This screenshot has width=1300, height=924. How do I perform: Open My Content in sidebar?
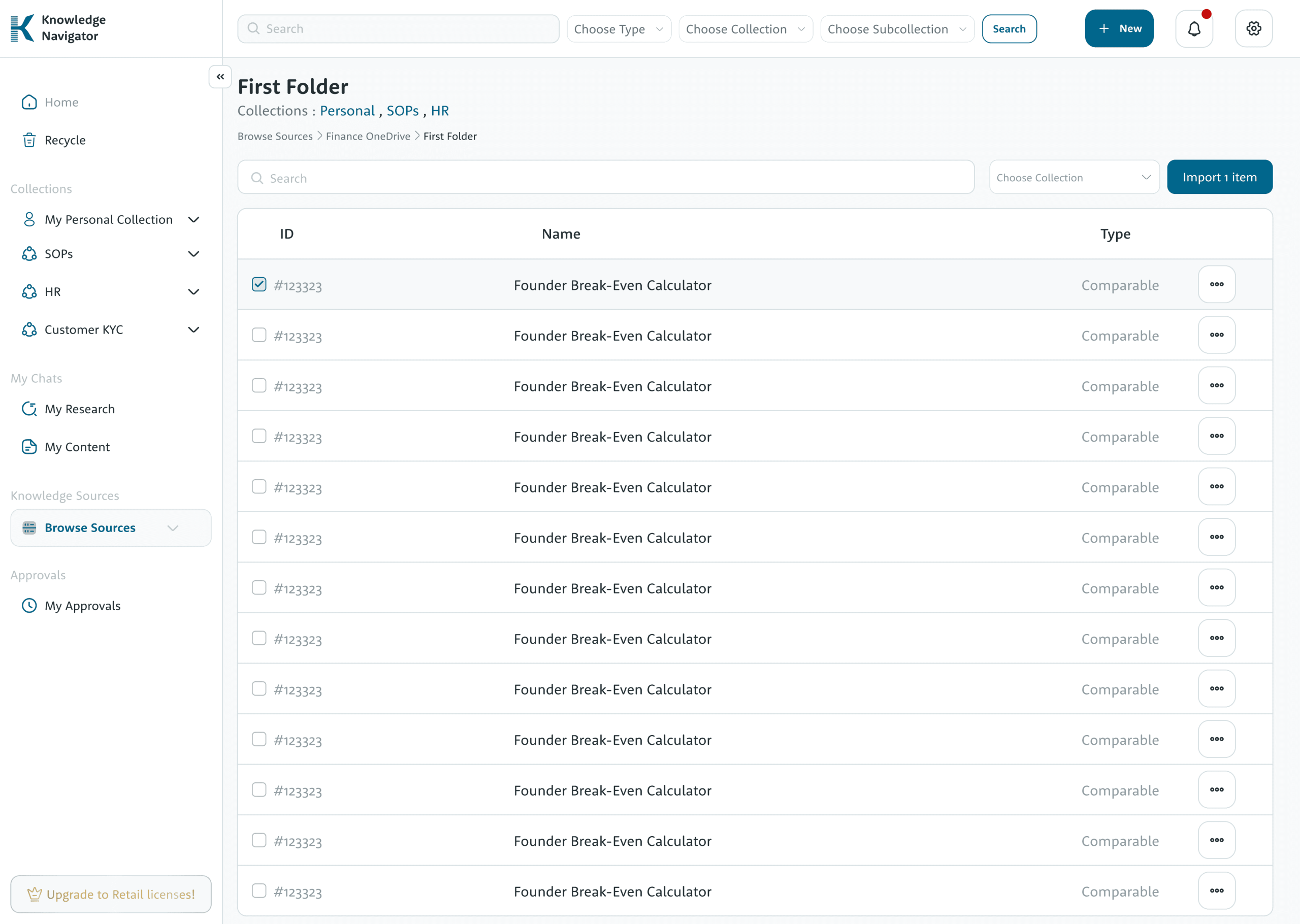coord(77,447)
